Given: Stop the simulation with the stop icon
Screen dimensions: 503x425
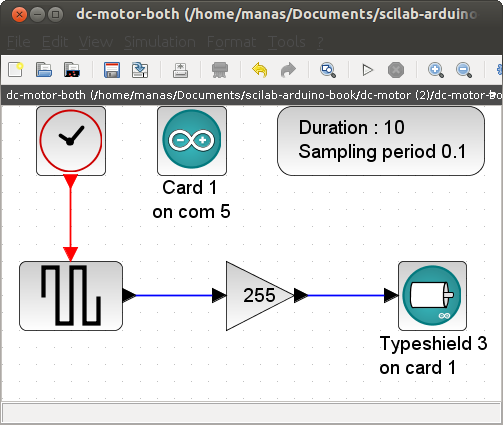Looking at the screenshot, I should click(x=396, y=70).
